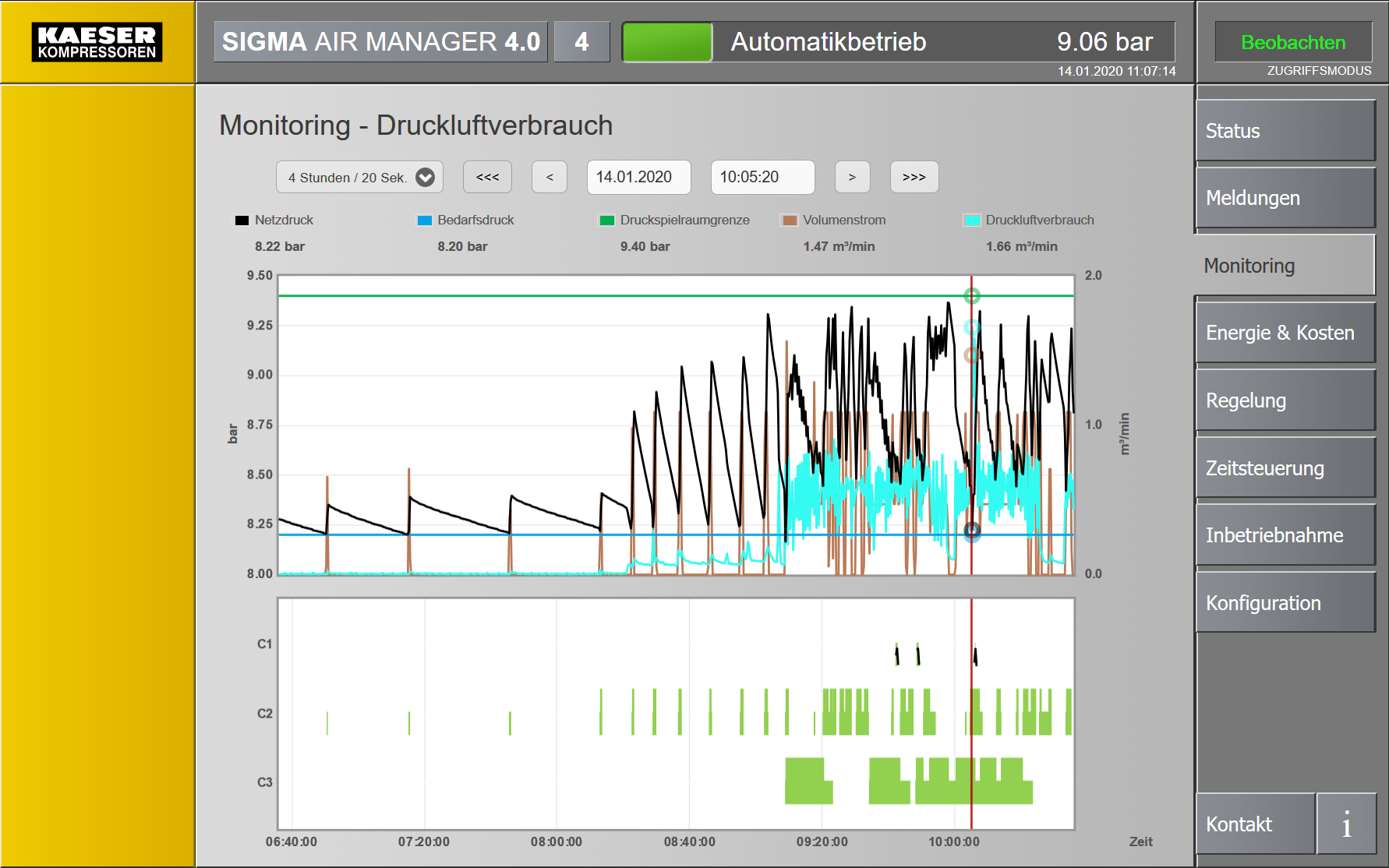Click the Druckluftverbrauch value 1.66 m³/min
This screenshot has height=868, width=1389.
pyautogui.click(x=1022, y=246)
